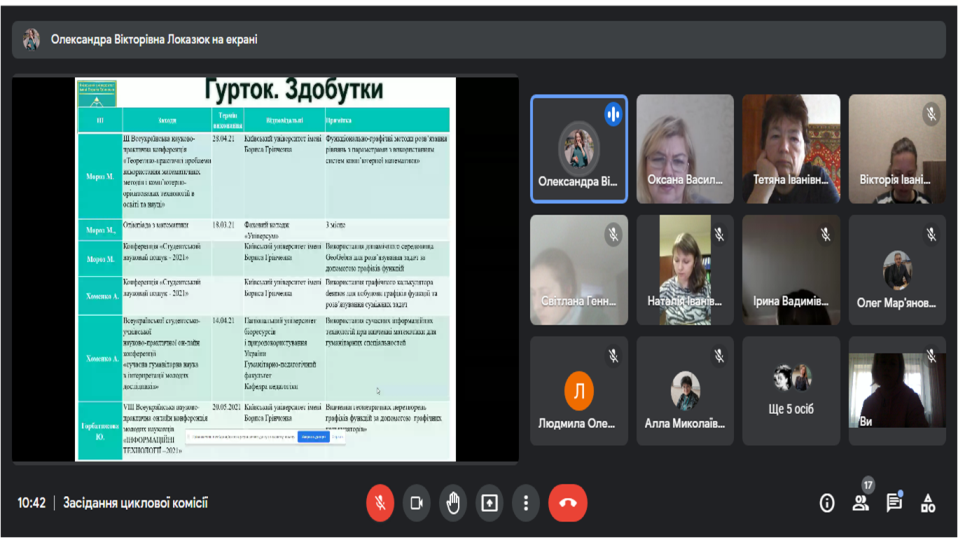Click the shared presentation slide
958x538 pixels.
coord(265,269)
